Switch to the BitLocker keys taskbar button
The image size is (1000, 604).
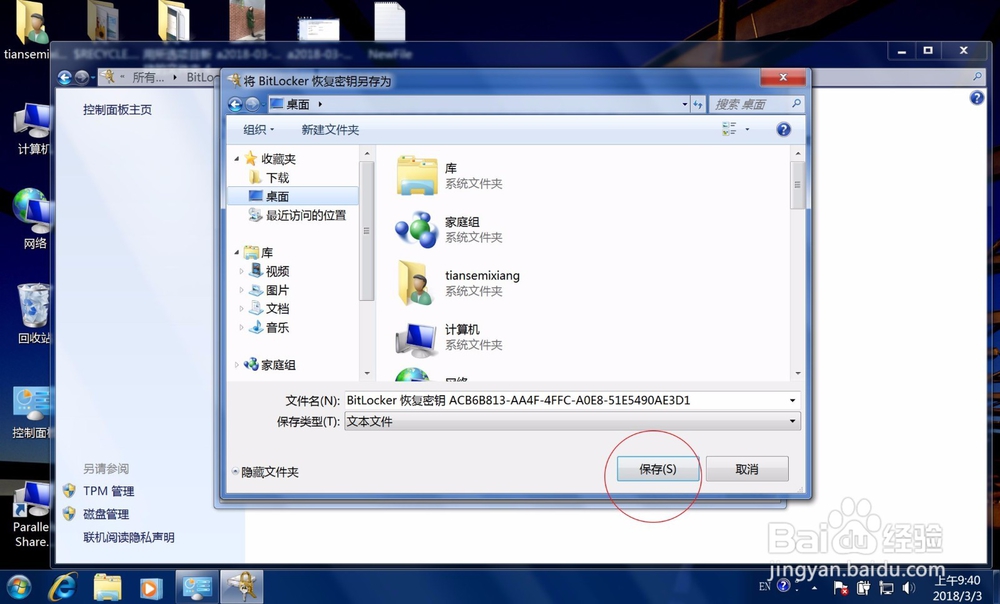click(241, 586)
